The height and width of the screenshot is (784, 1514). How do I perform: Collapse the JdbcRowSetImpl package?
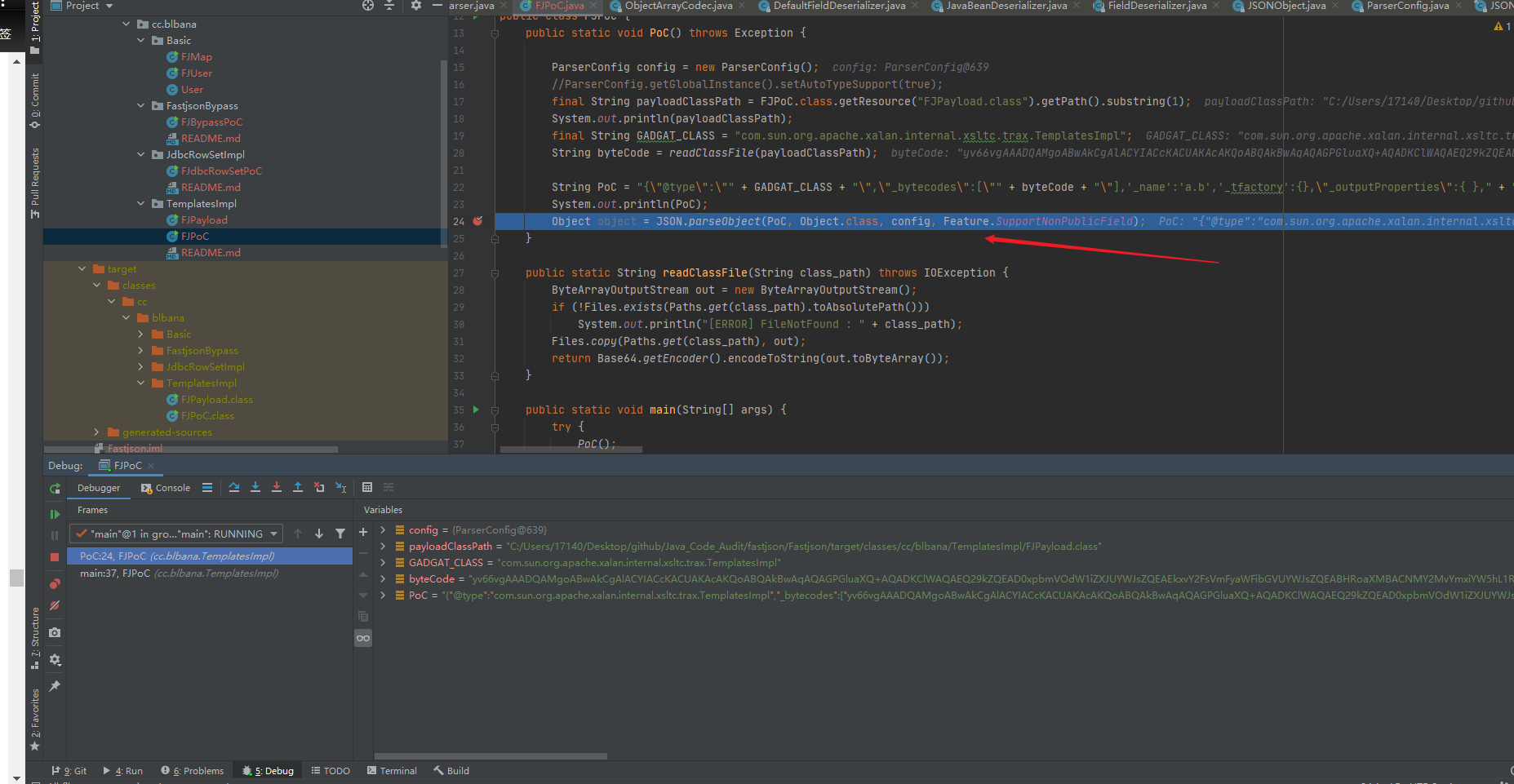[141, 155]
